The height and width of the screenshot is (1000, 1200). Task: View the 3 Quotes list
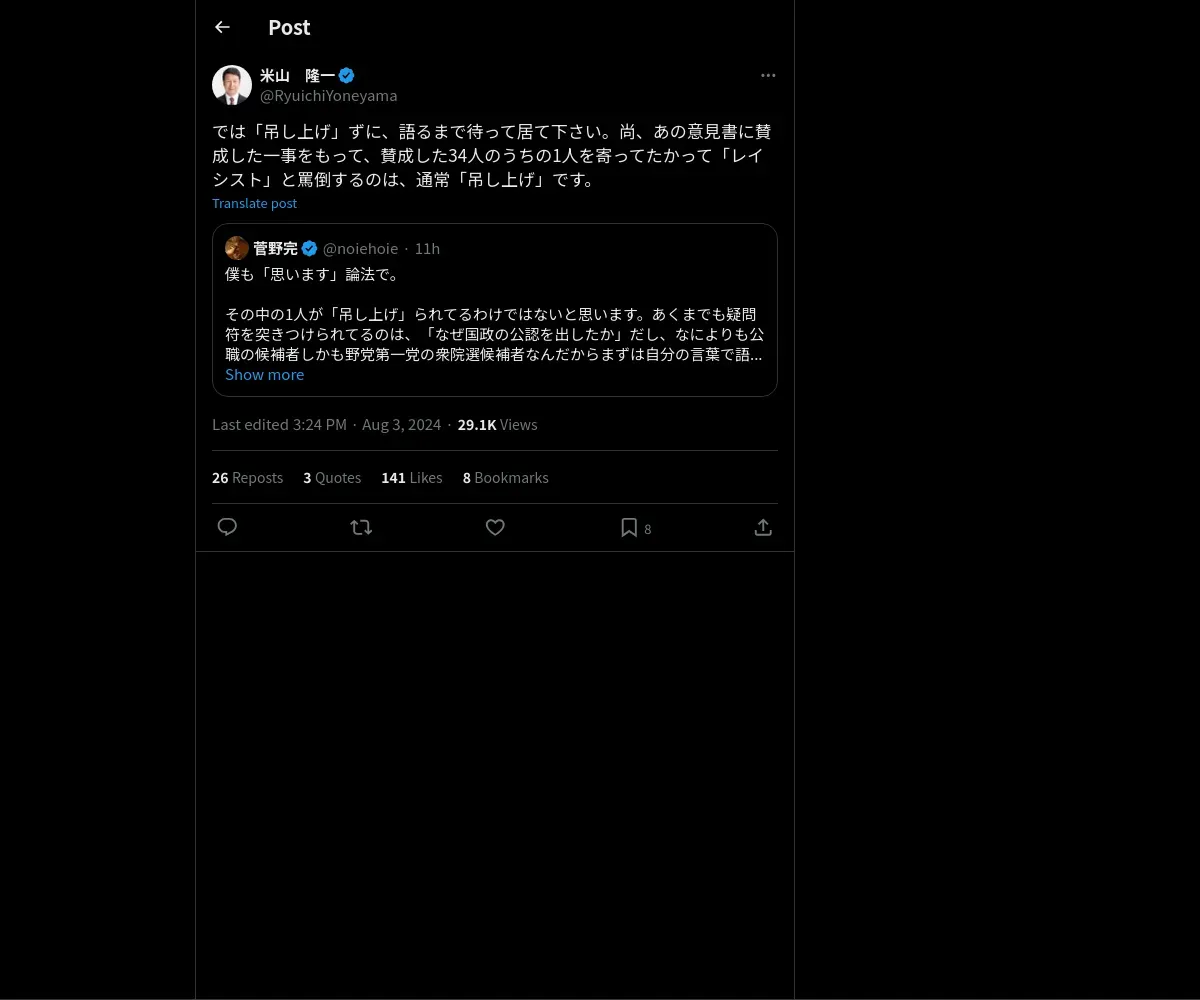point(332,478)
